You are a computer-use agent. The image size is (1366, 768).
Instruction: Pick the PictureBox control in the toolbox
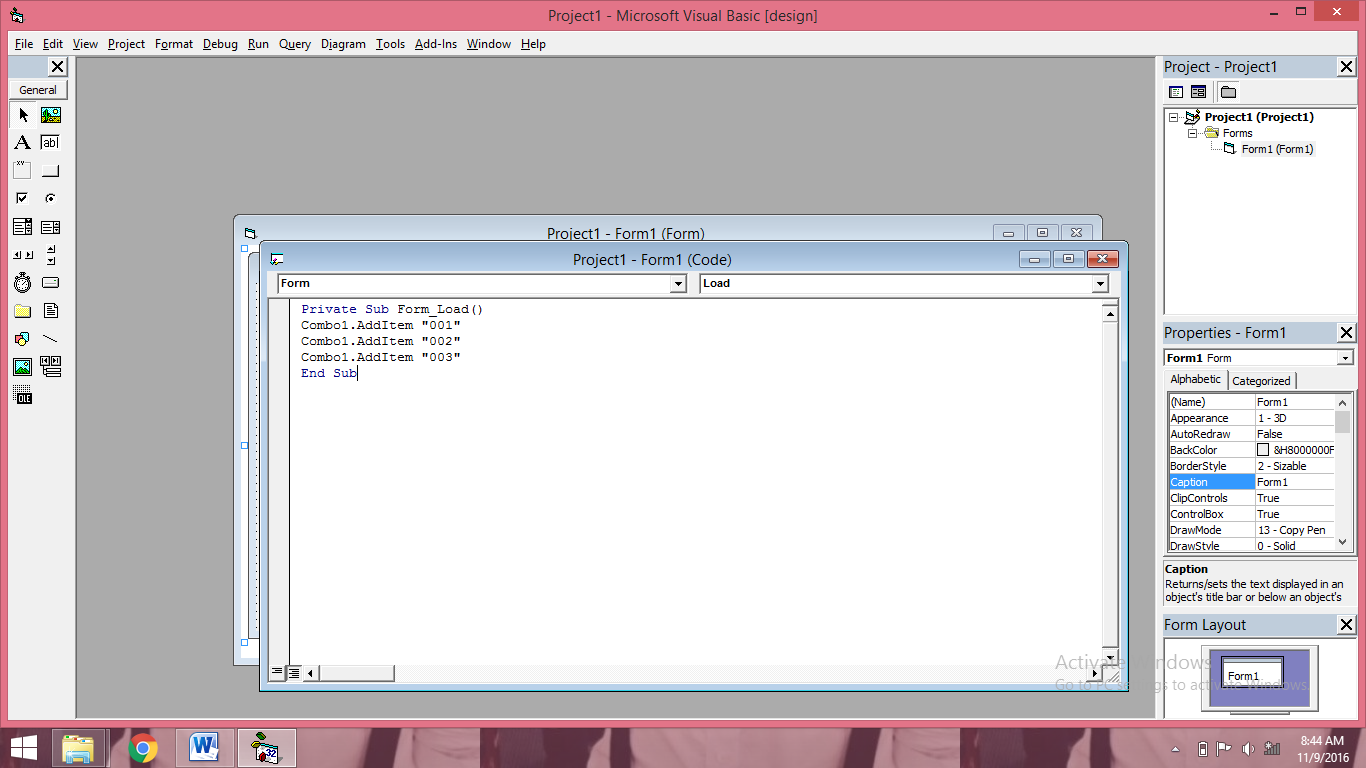51,115
